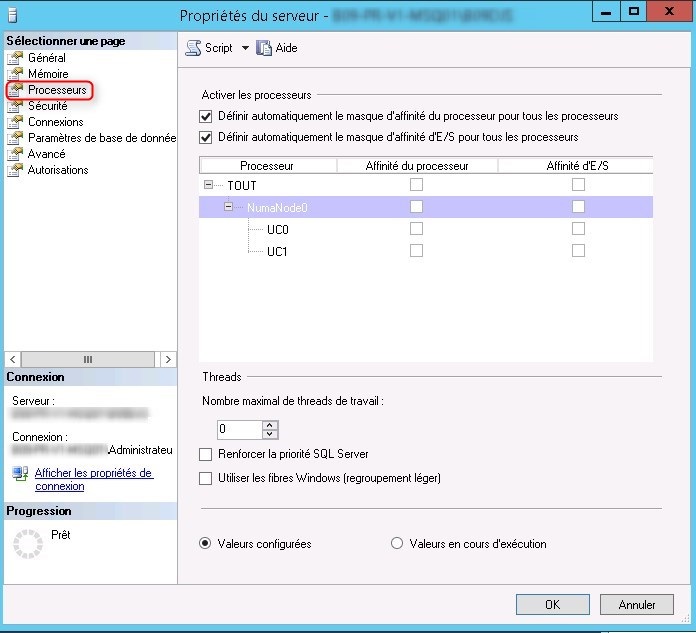Screen dimensions: 696x633
Task: Open Afficher les propriétés de connexion link
Action: [93, 479]
